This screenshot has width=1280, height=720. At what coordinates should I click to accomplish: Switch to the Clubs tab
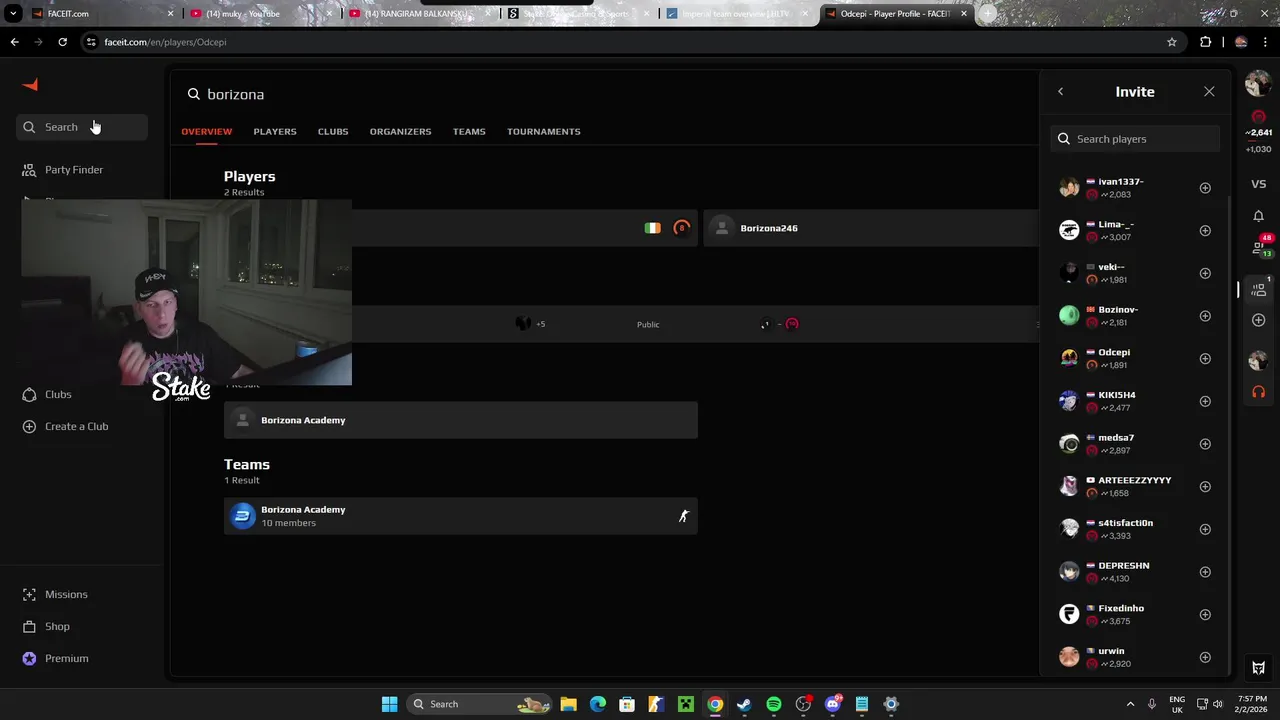[333, 131]
